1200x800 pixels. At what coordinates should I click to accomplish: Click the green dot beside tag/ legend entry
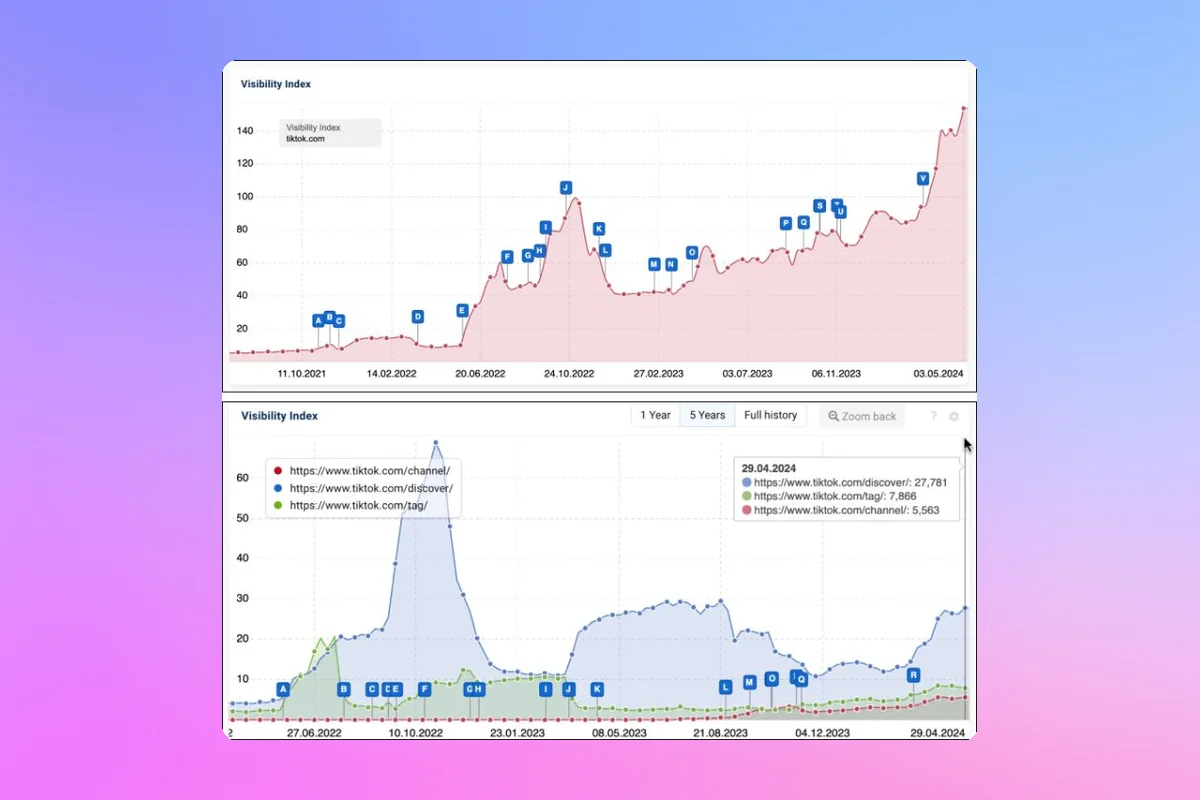[x=277, y=506]
